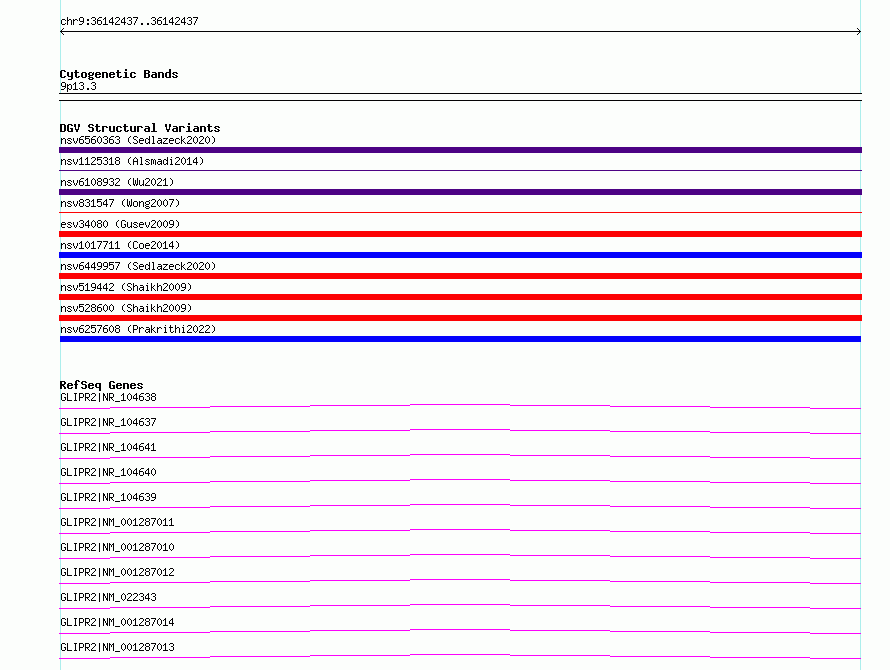
Task: Click transcript GLIPR2|NR_104640
Action: (x=108, y=472)
